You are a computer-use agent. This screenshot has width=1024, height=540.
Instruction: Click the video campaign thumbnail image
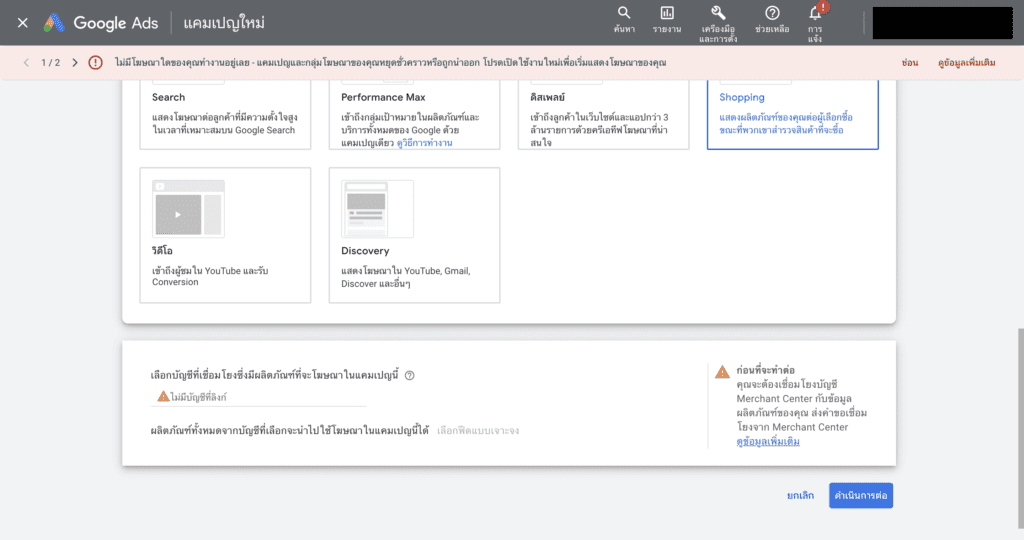[x=188, y=209]
